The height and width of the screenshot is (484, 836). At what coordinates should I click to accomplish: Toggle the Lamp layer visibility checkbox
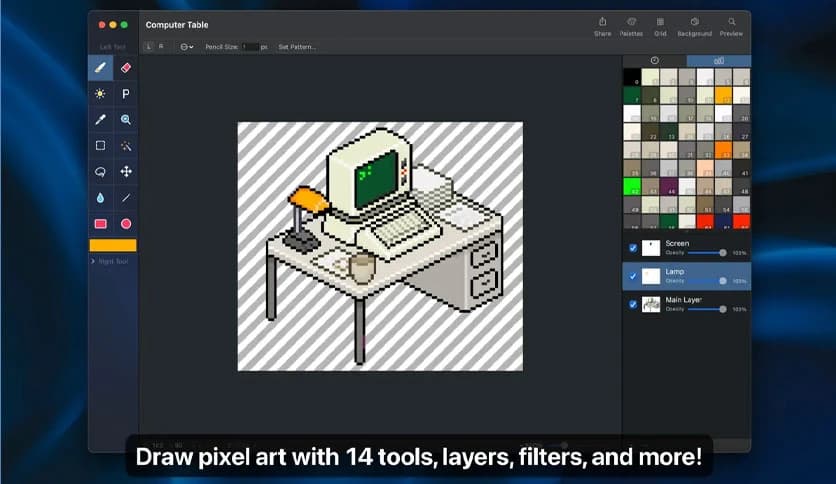coord(633,276)
